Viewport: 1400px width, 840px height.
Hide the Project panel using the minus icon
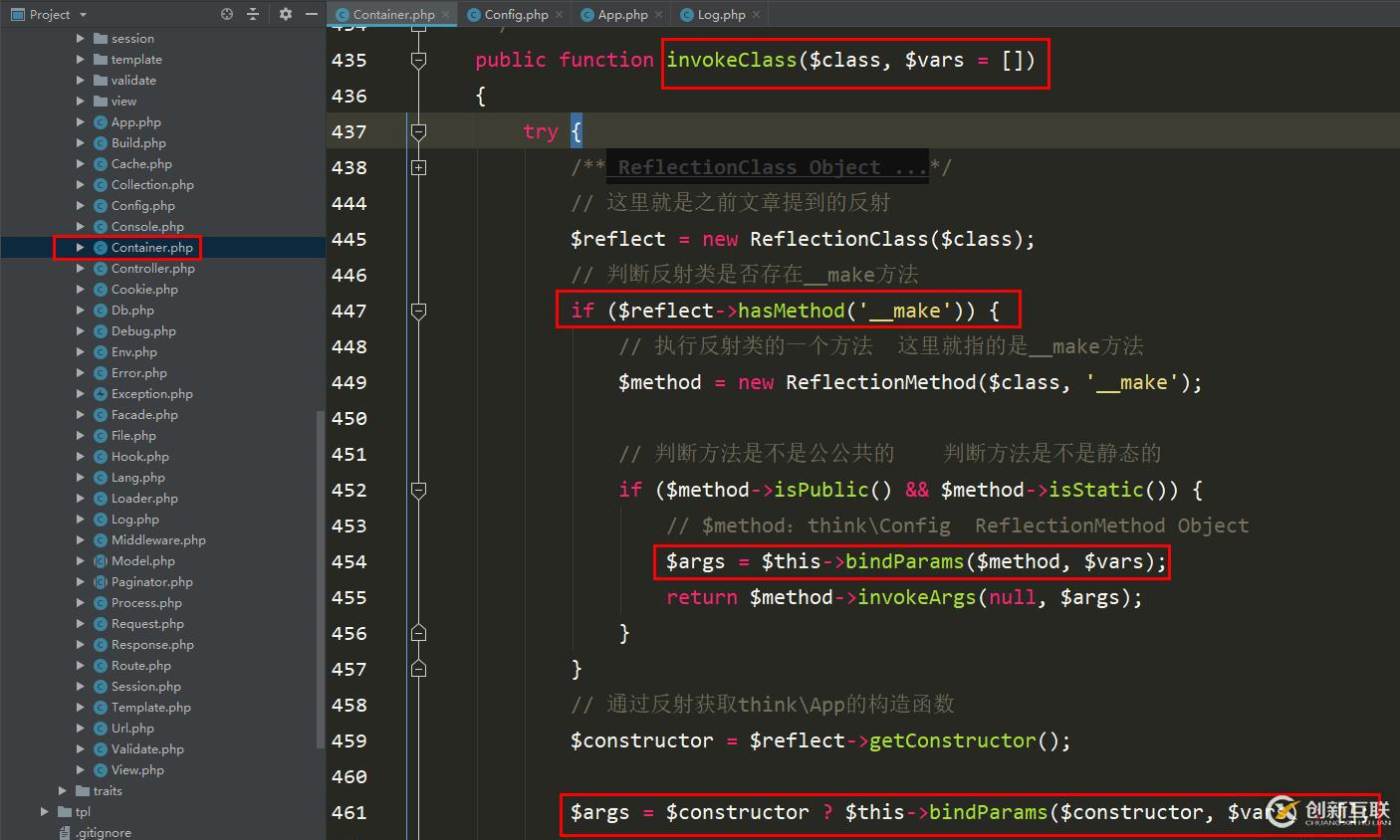pos(311,14)
